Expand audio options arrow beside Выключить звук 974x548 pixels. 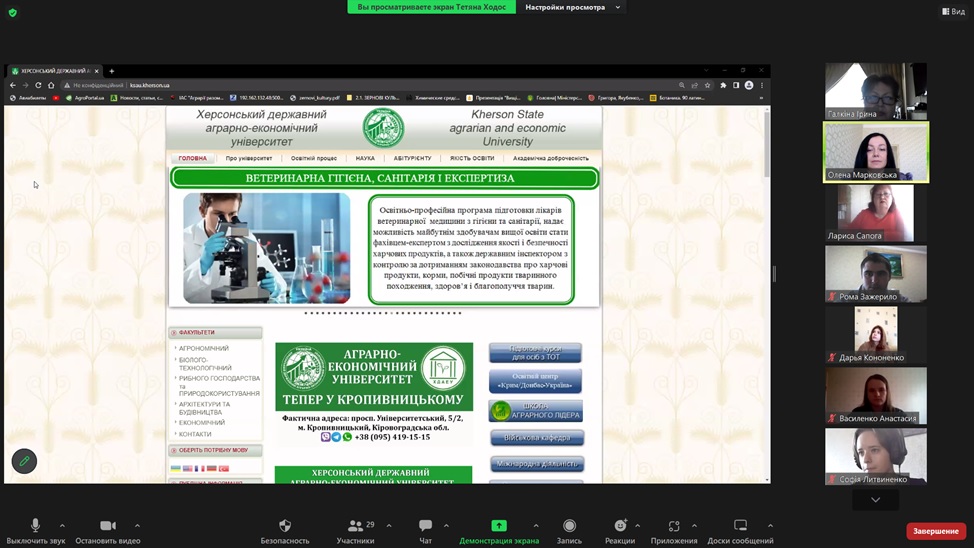[62, 526]
